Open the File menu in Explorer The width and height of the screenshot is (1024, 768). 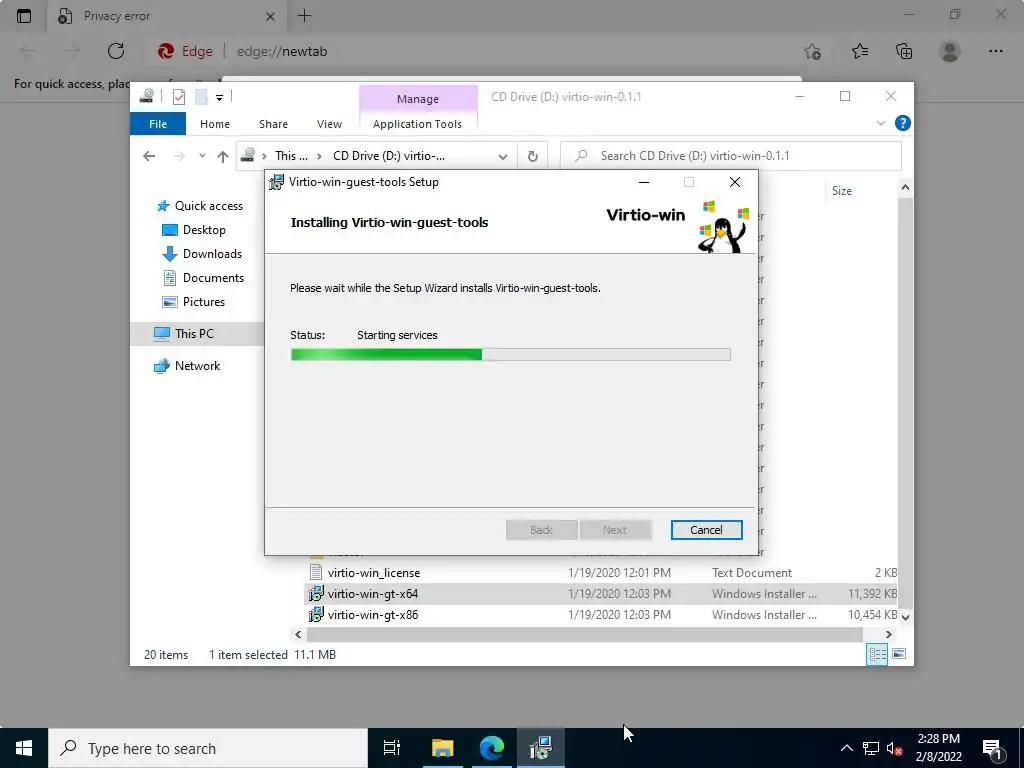(157, 123)
